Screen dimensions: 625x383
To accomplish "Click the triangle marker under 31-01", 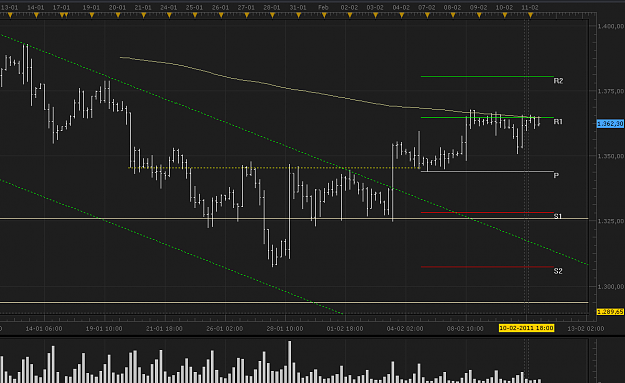I will click(298, 15).
